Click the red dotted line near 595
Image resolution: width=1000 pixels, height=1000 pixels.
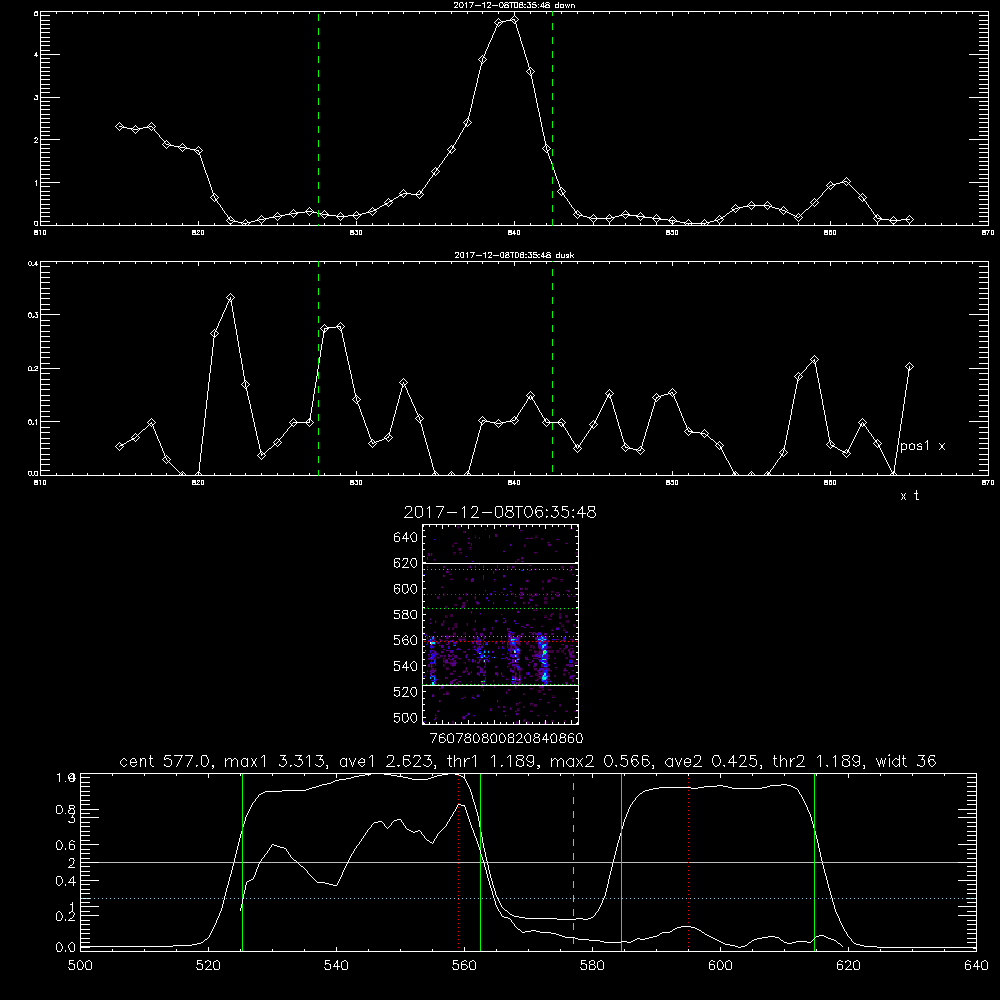coord(689,861)
